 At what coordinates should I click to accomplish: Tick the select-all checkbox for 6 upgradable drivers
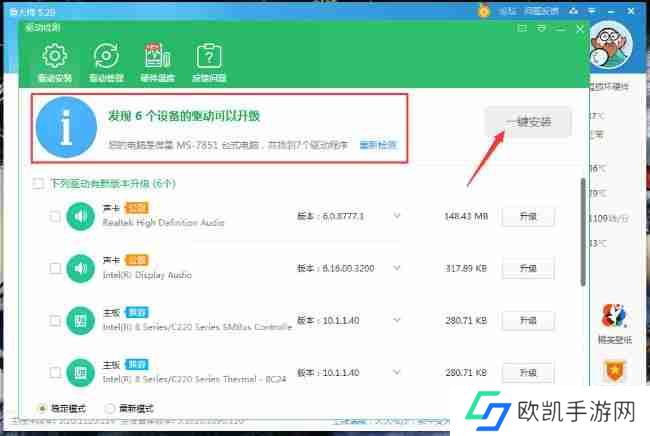38,183
